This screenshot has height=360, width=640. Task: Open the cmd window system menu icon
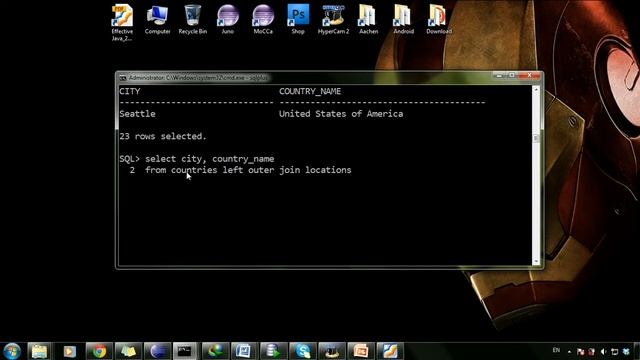tap(122, 78)
